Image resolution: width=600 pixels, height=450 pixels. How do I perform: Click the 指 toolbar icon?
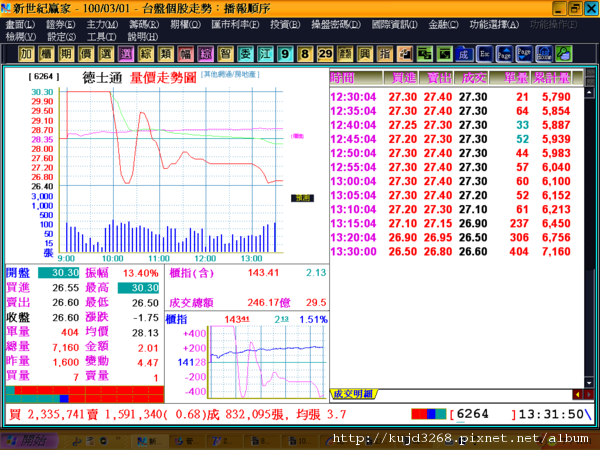click(385, 54)
